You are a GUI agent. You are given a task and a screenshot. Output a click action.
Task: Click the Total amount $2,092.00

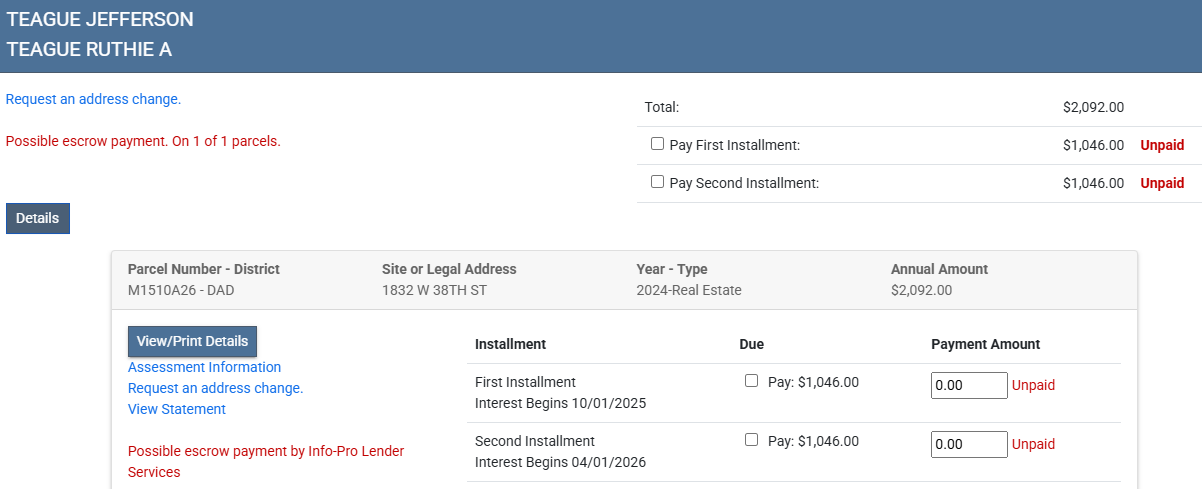point(1093,107)
